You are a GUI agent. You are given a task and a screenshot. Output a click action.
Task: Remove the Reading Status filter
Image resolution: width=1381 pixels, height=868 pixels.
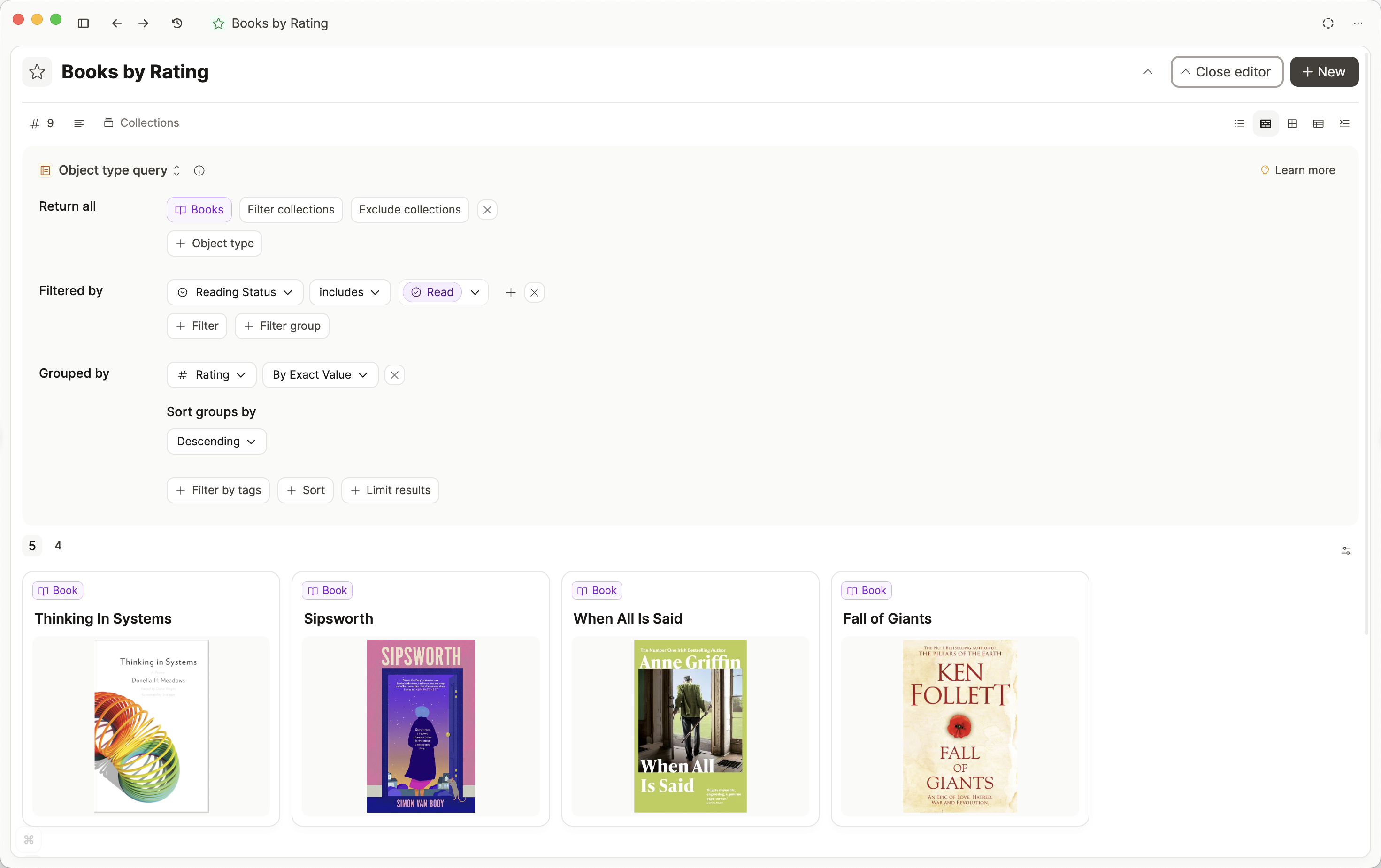coord(534,292)
